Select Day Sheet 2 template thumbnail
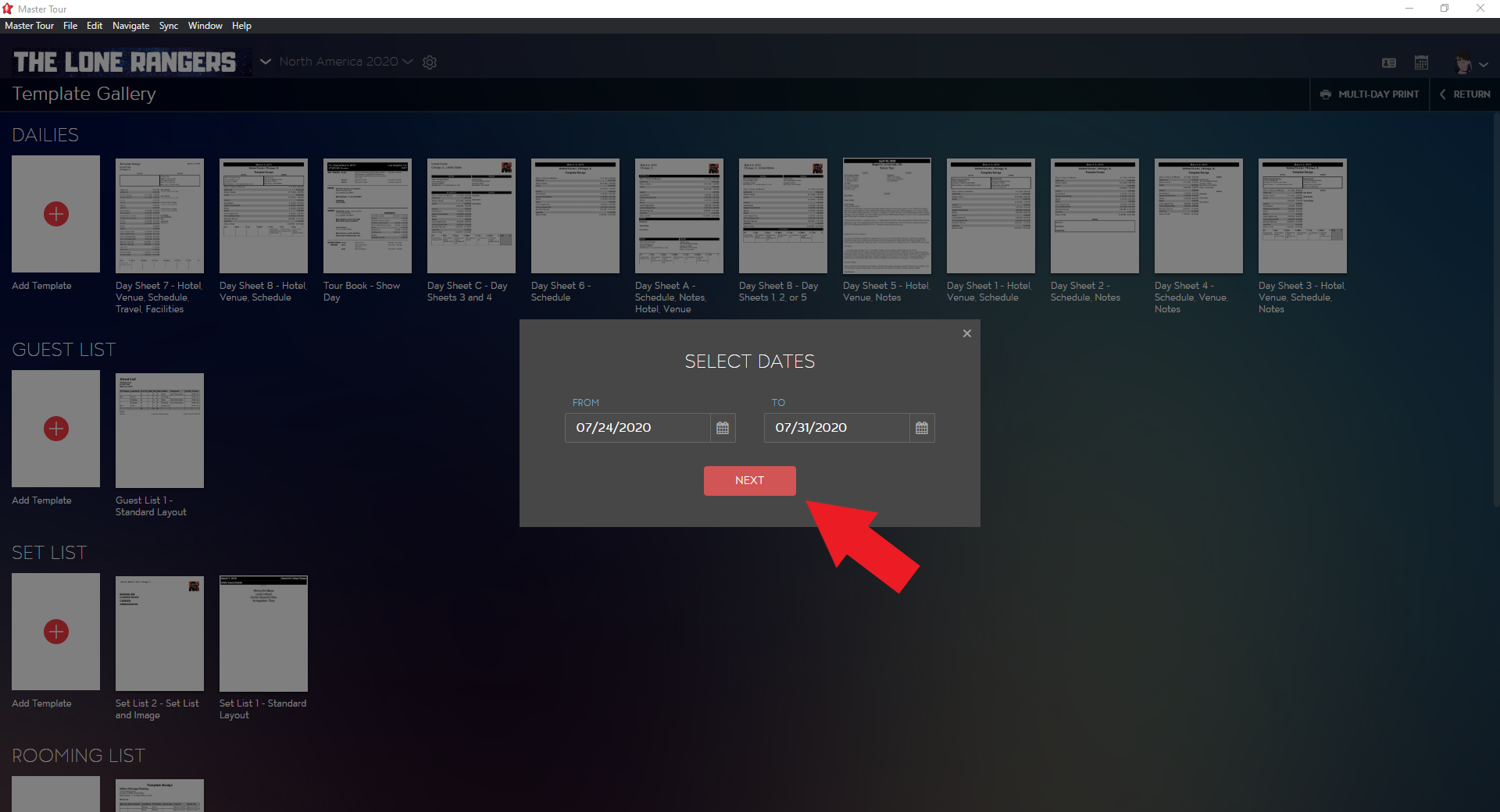Viewport: 1500px width, 812px height. (x=1095, y=215)
